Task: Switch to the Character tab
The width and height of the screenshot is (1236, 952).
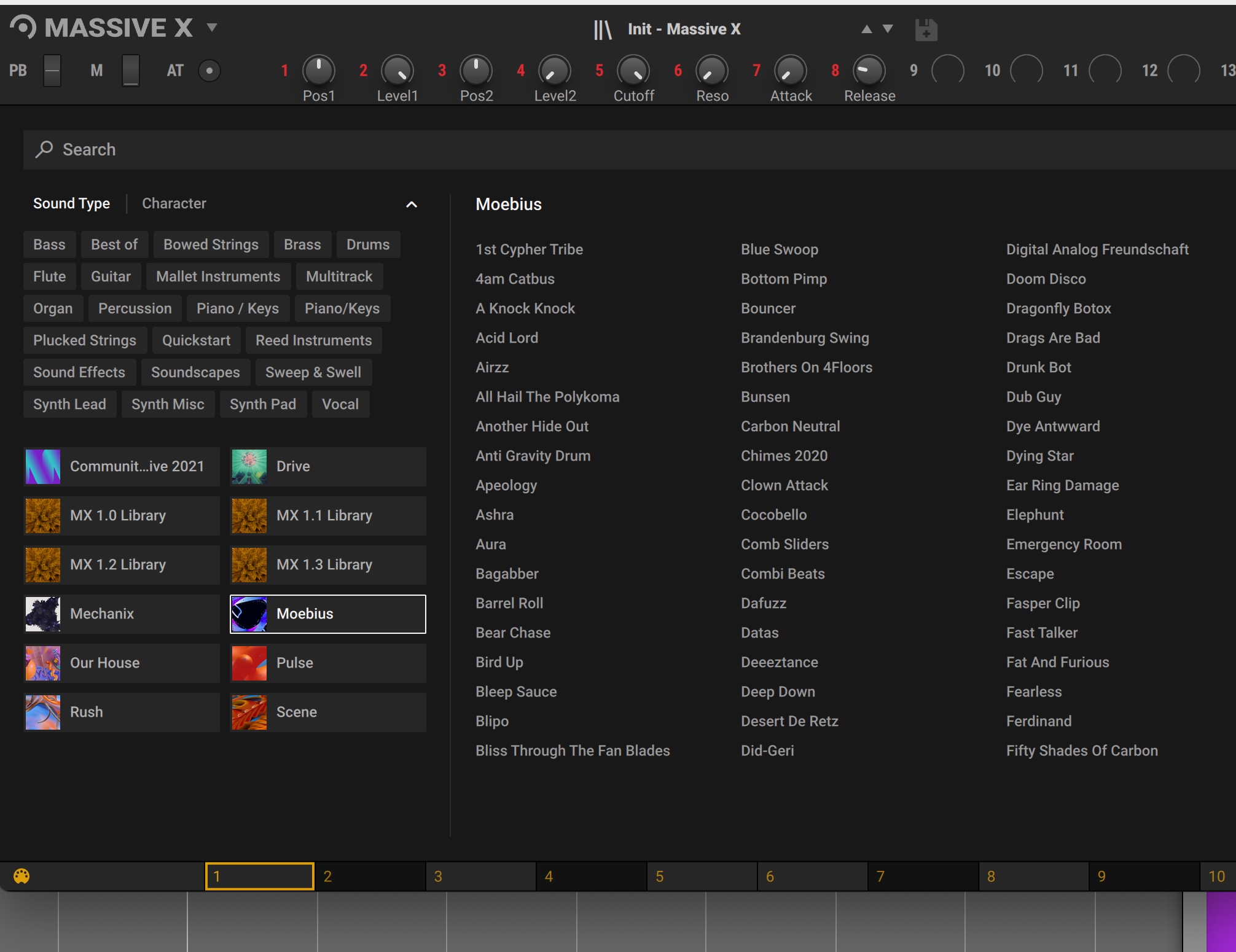Action: pos(174,203)
